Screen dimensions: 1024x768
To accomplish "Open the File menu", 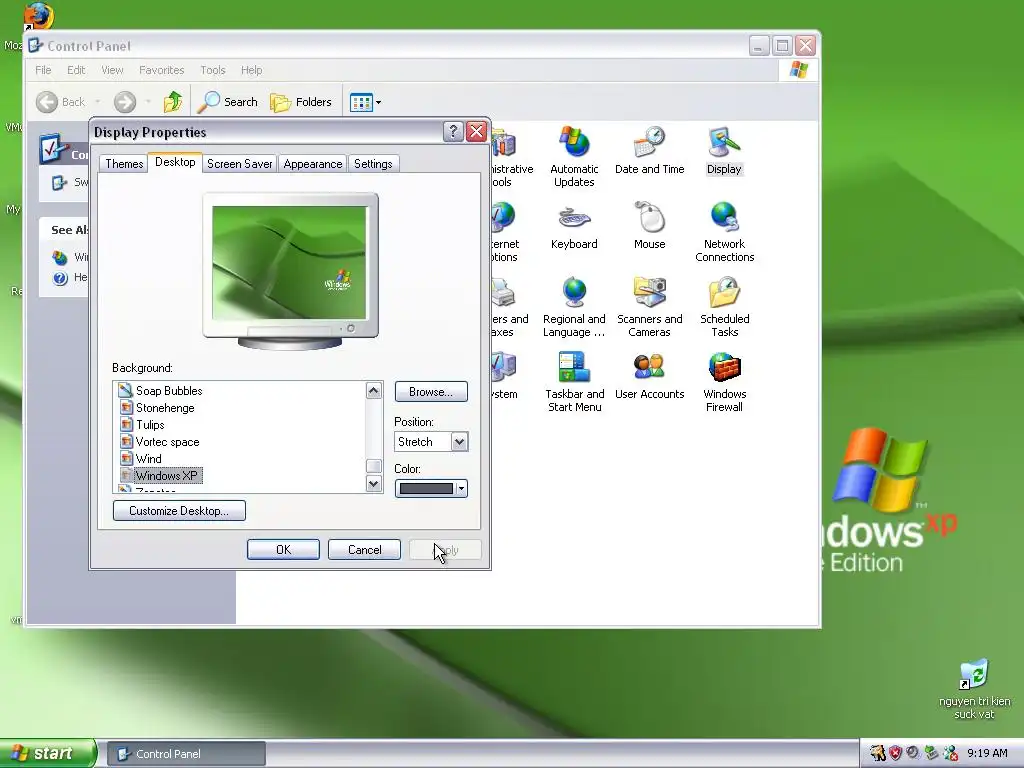I will click(x=43, y=70).
